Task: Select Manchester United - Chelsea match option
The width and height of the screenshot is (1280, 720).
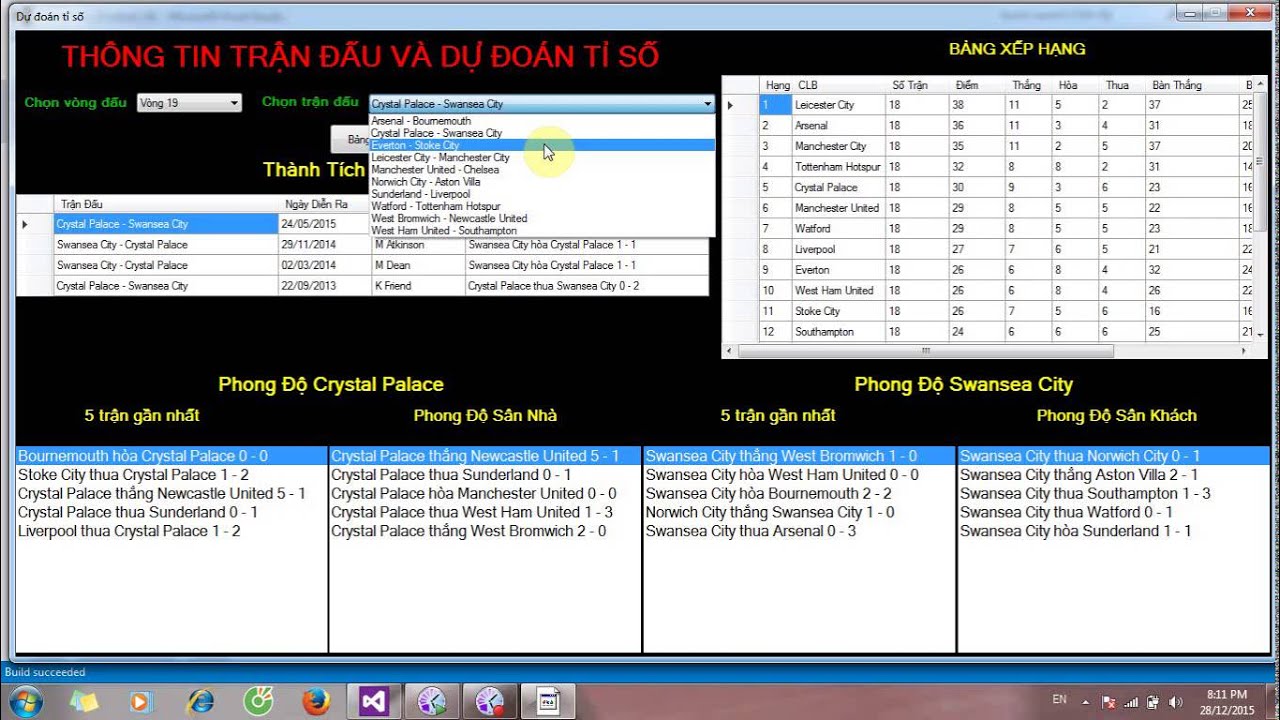Action: [x=542, y=170]
